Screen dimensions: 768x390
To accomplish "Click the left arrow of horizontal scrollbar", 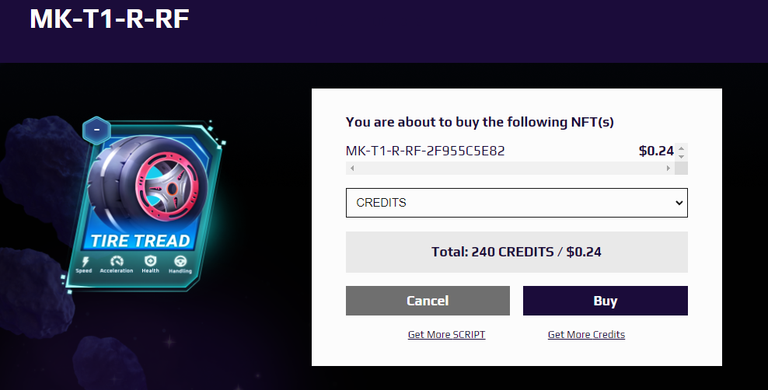I will tap(352, 168).
